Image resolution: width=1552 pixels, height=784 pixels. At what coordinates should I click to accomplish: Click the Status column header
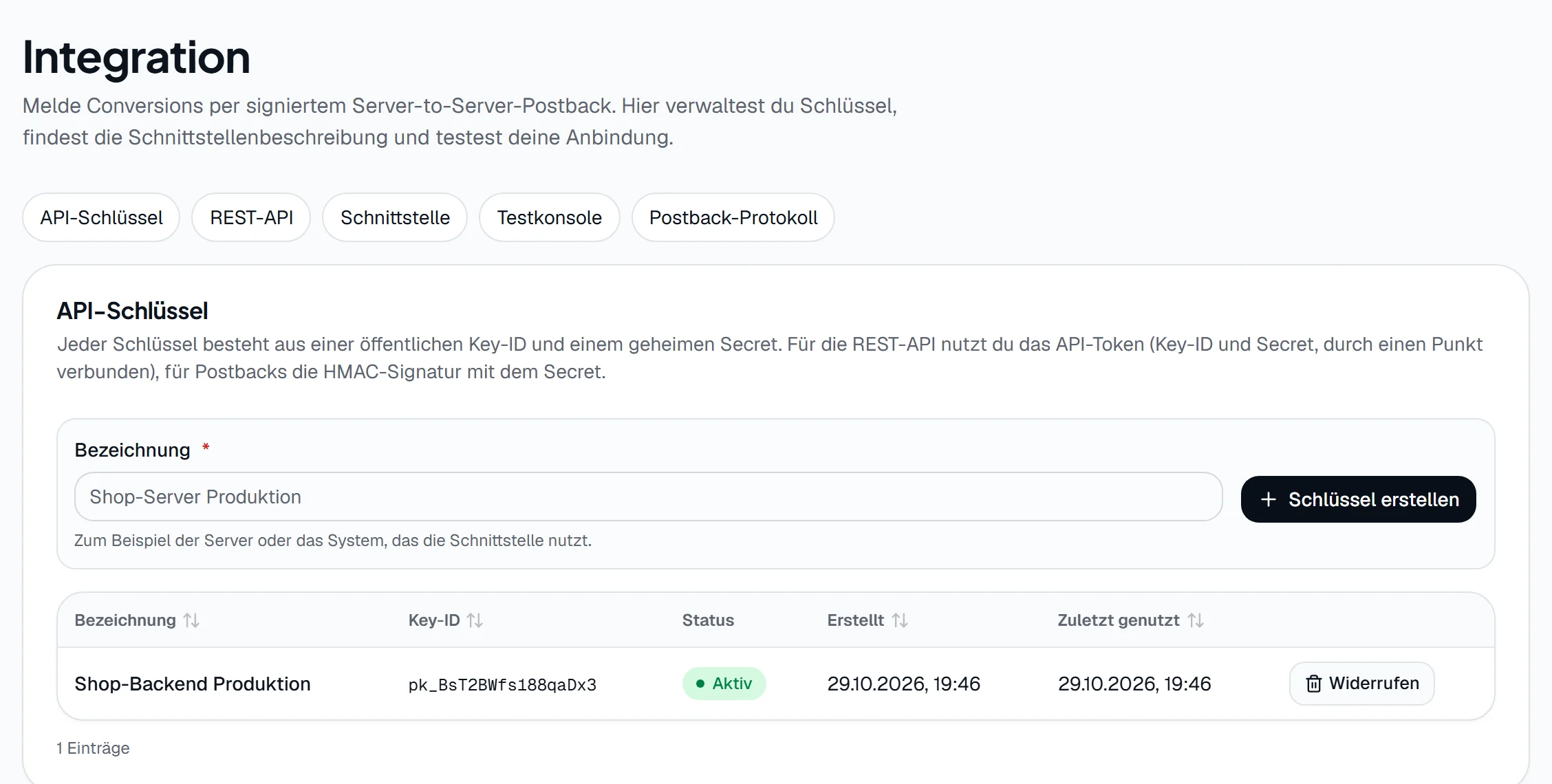[708, 620]
